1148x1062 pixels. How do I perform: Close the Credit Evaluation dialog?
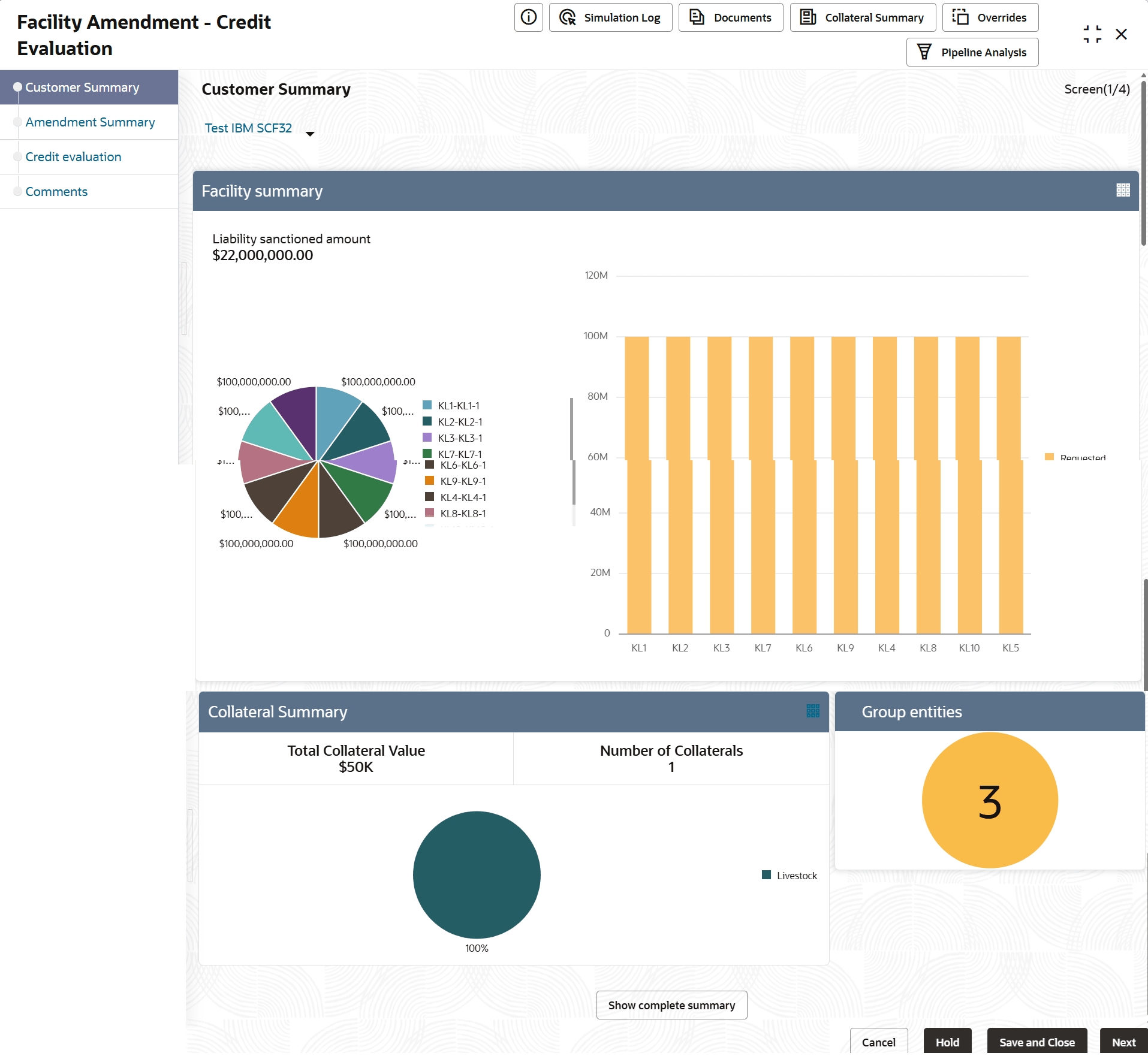coord(1121,34)
